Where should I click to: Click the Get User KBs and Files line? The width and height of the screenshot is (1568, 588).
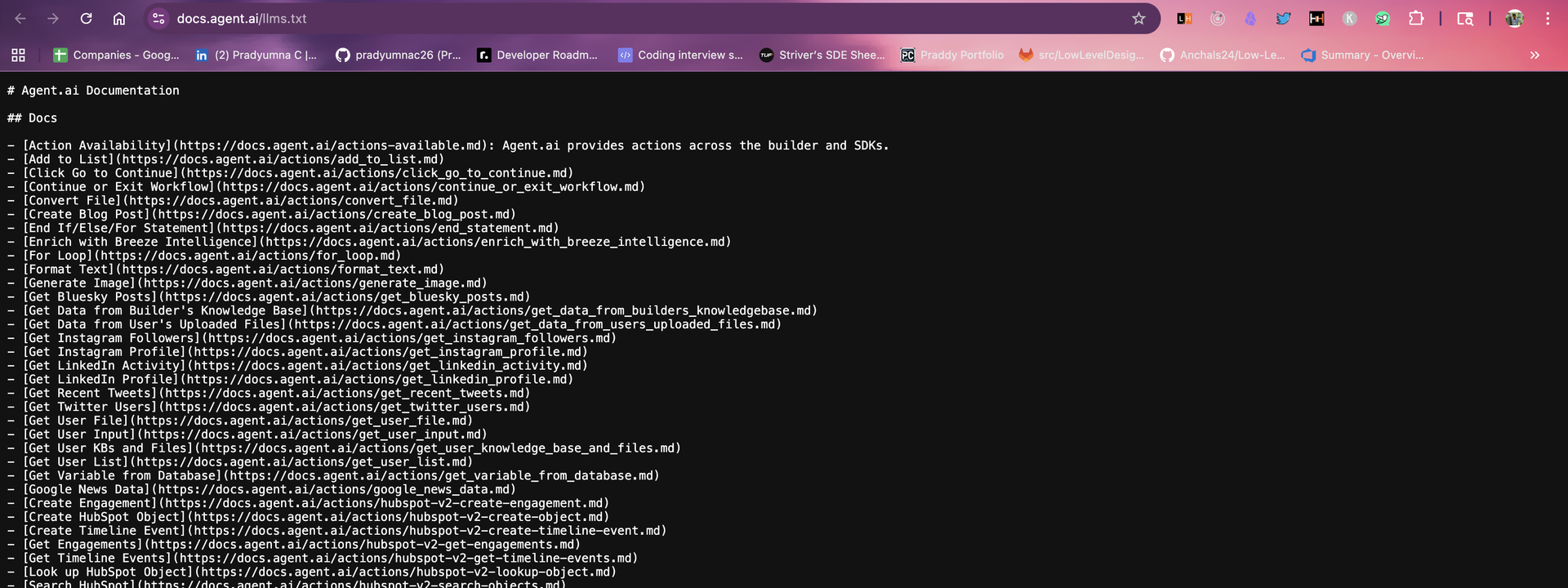point(344,448)
